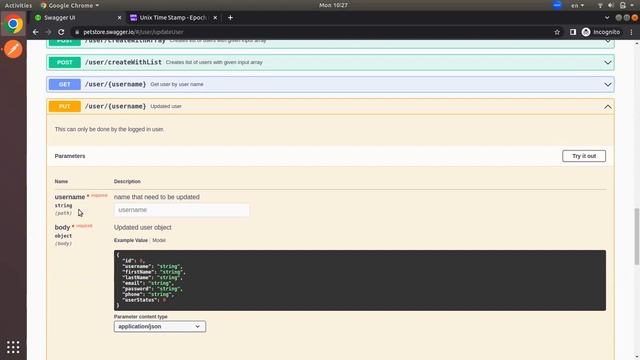Open Show Applications grid in the dock

tap(13, 347)
